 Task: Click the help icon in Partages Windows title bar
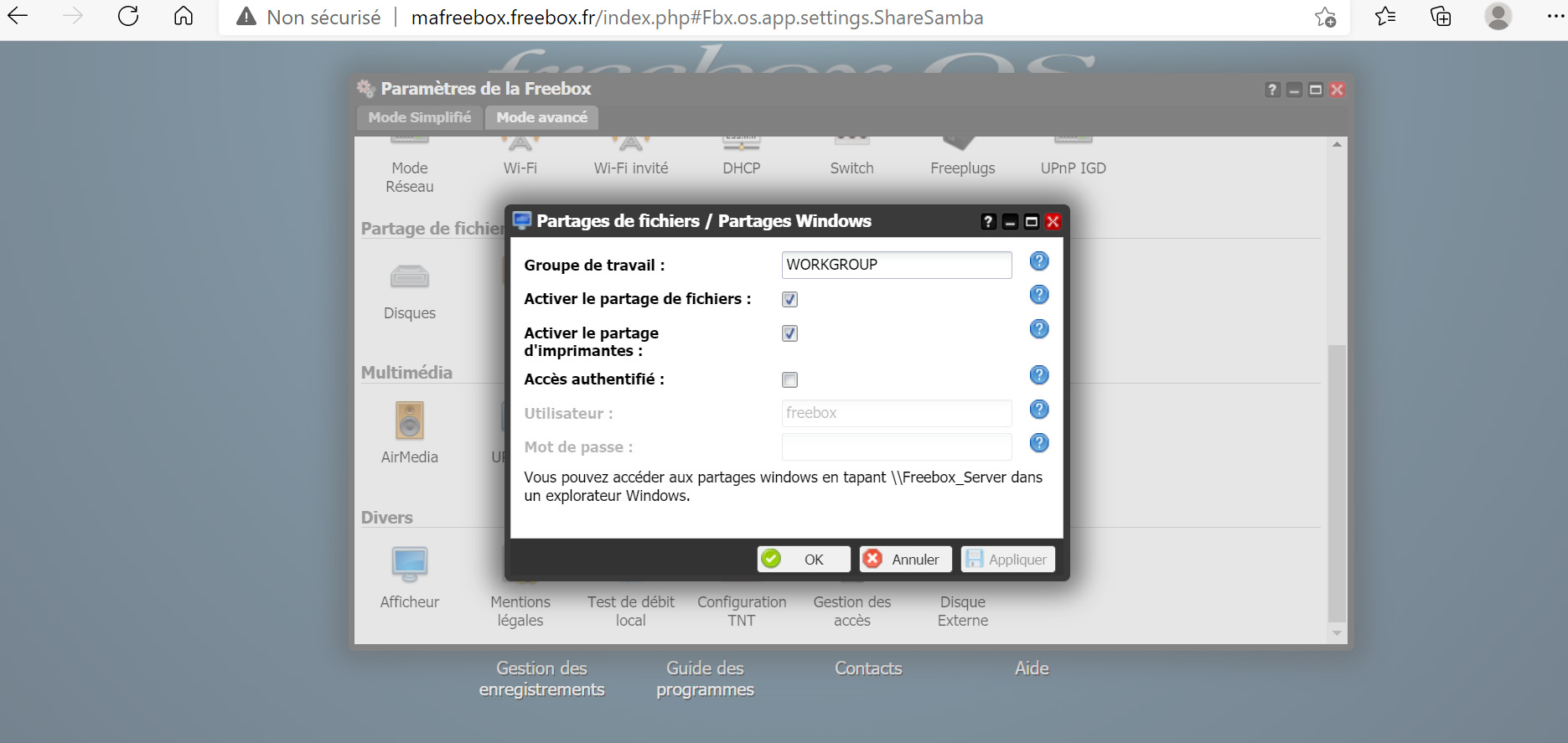coord(989,221)
